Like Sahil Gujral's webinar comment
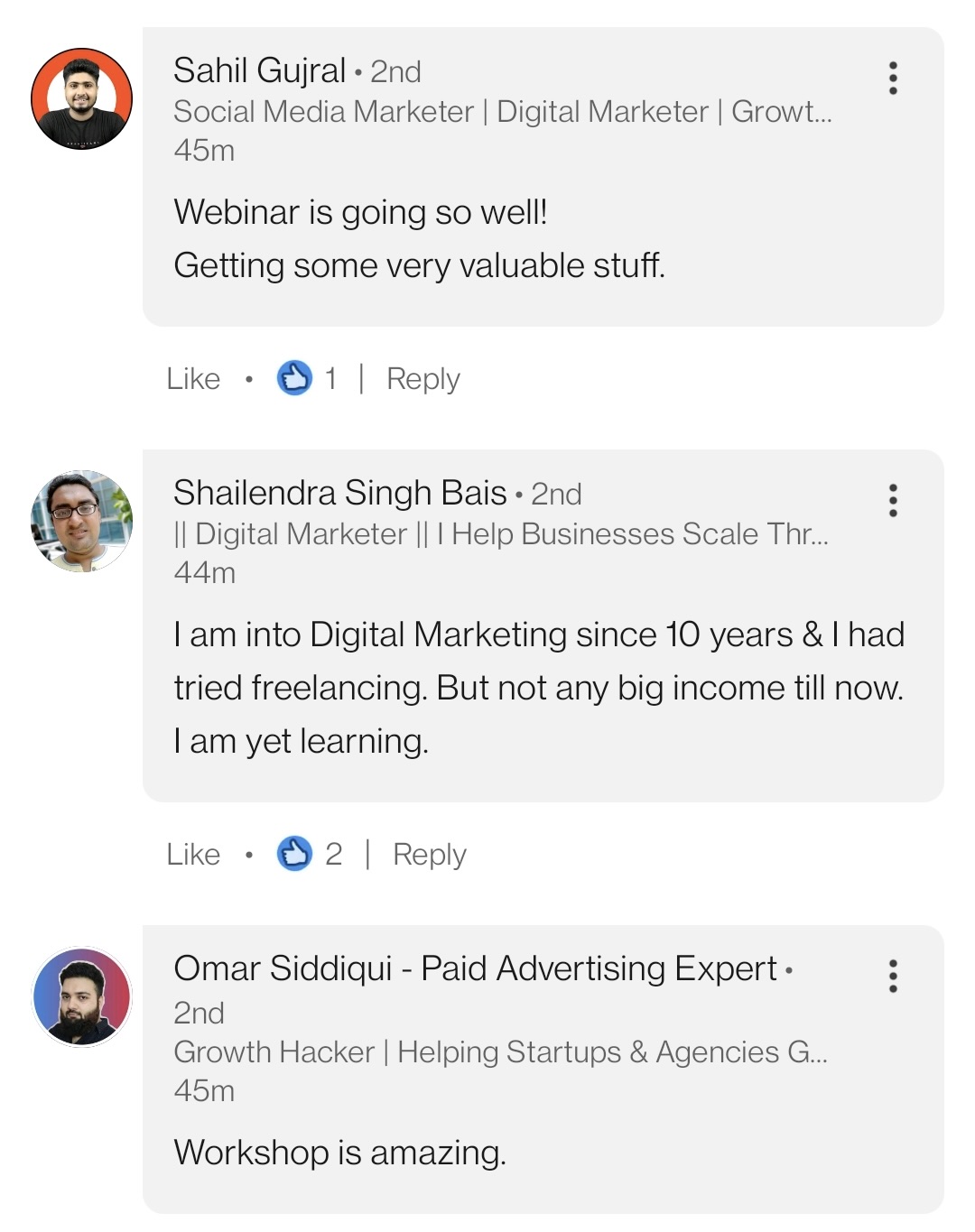The image size is (975, 1232). [x=192, y=377]
